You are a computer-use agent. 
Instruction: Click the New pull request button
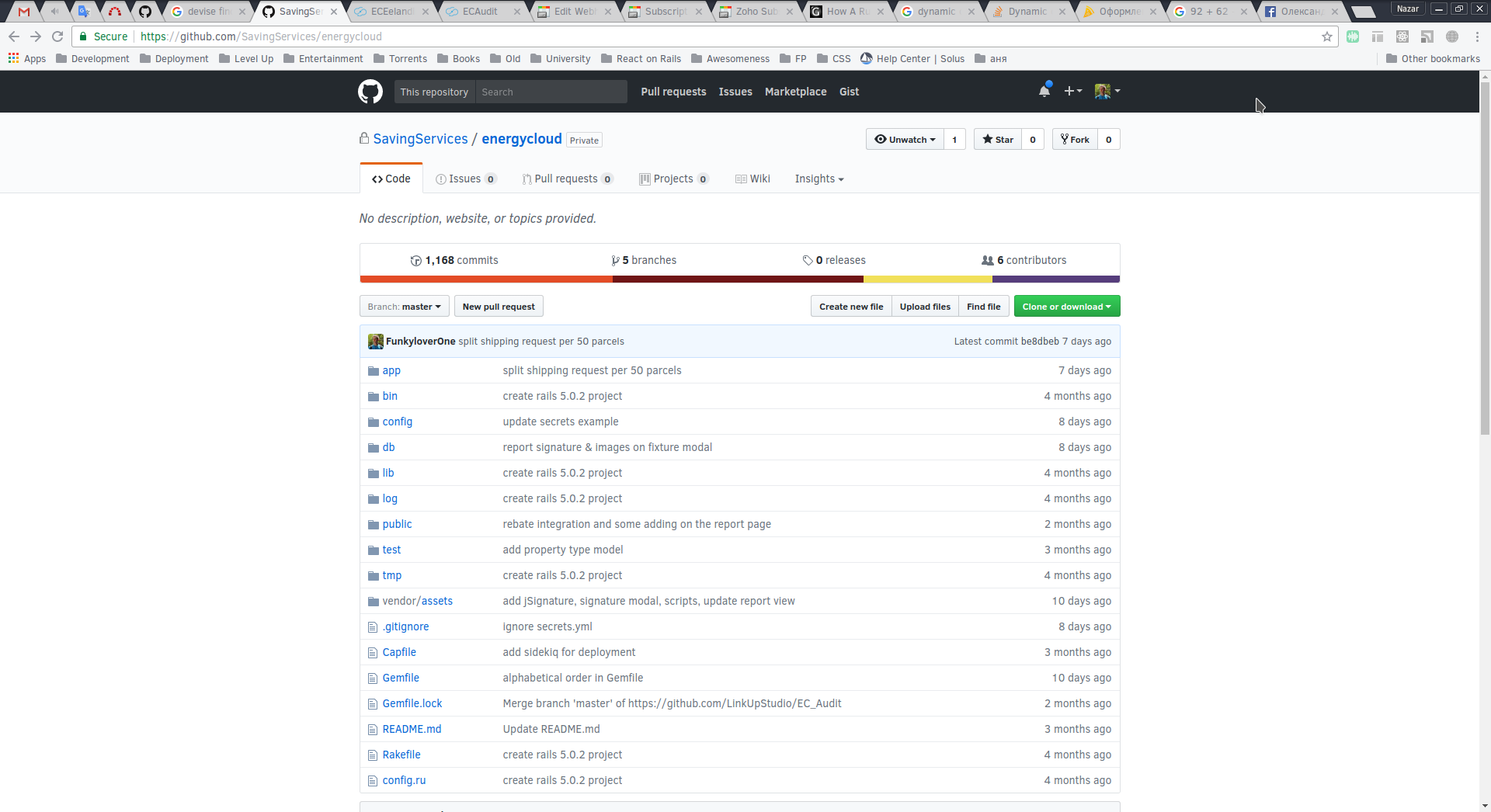tap(499, 307)
